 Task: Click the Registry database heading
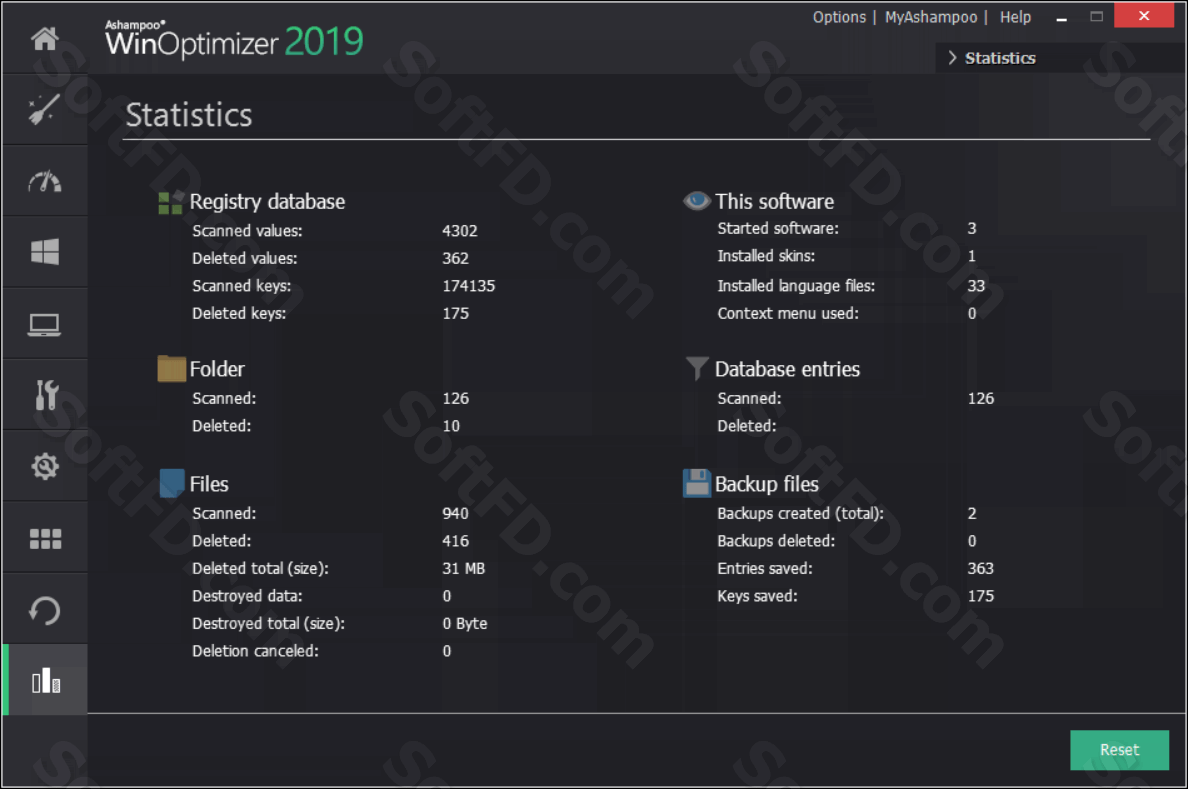(x=267, y=202)
